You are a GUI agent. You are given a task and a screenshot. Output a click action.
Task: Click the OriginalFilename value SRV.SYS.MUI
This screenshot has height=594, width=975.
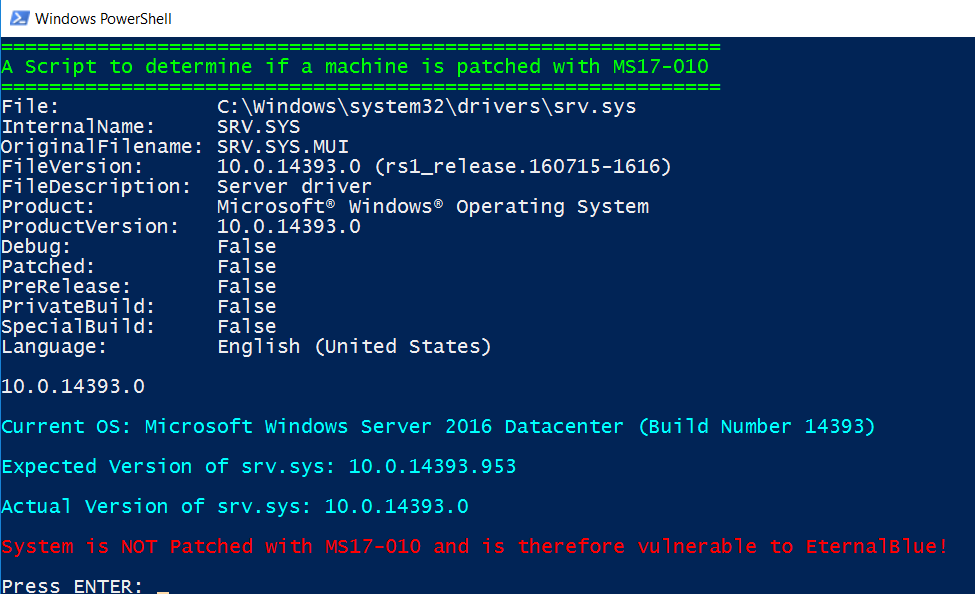pos(283,147)
